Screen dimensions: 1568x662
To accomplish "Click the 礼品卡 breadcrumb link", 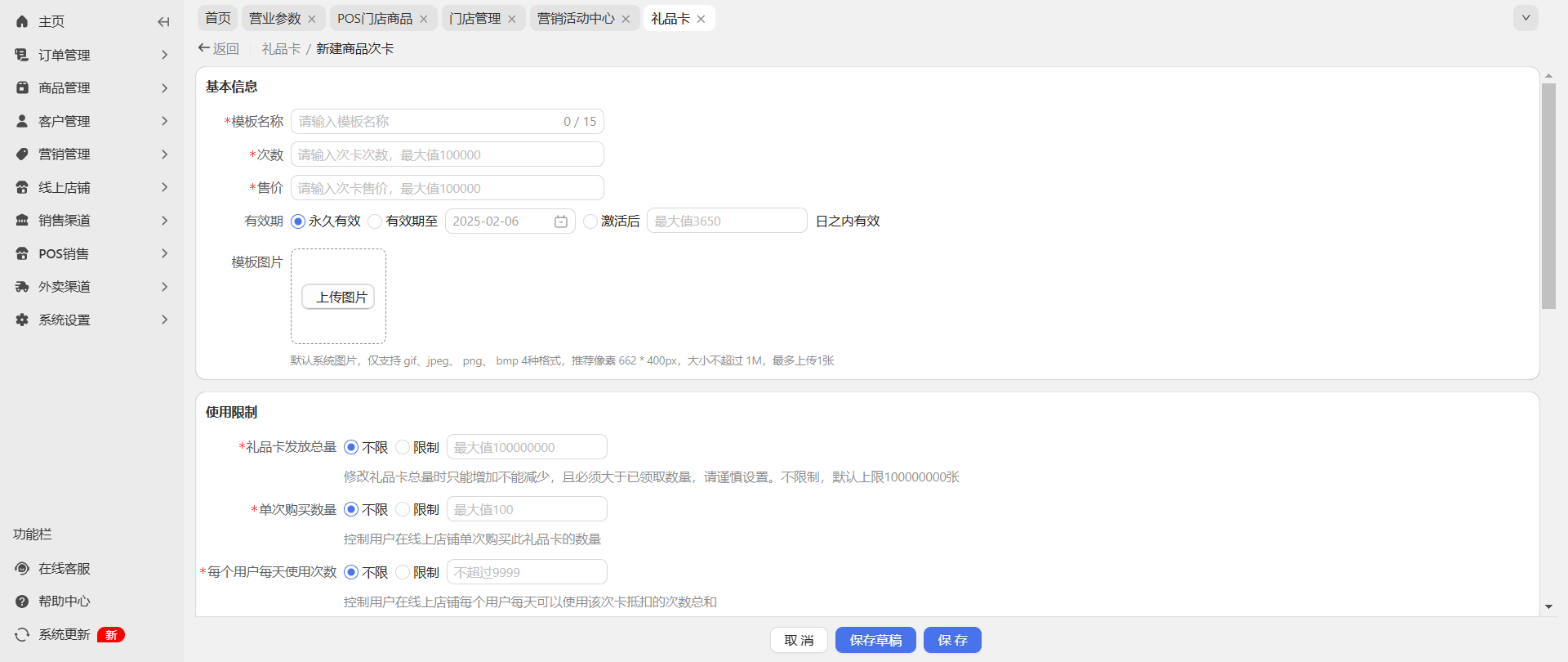I will coord(281,49).
